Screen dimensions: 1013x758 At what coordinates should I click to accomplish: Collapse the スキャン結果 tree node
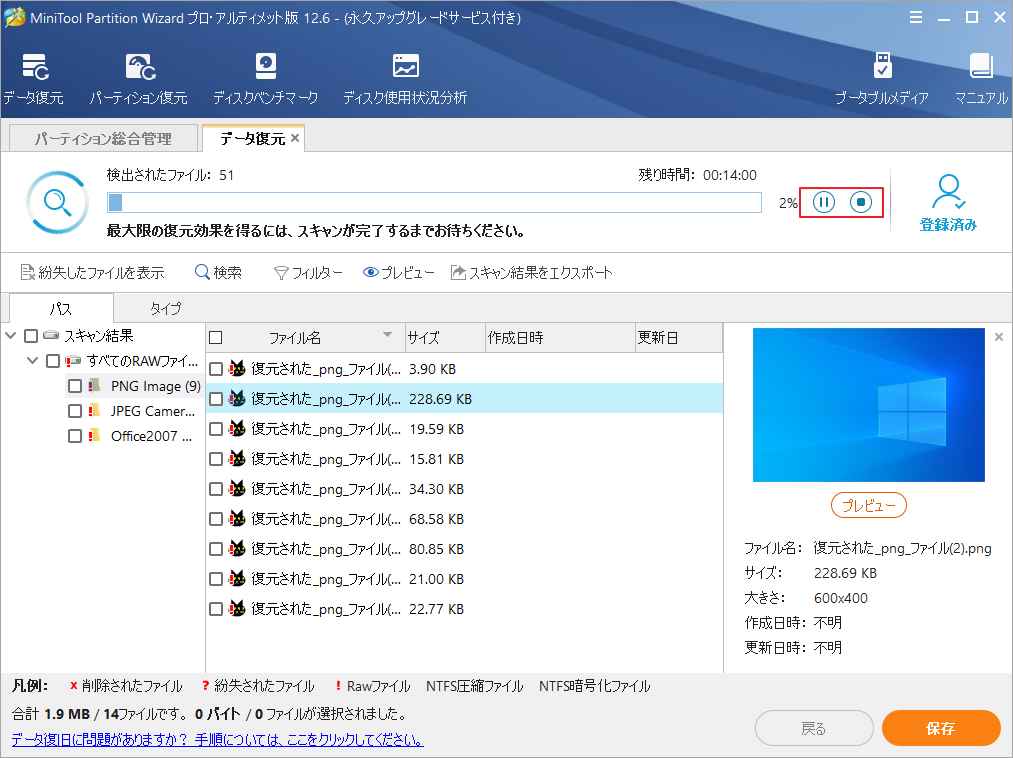[x=11, y=335]
